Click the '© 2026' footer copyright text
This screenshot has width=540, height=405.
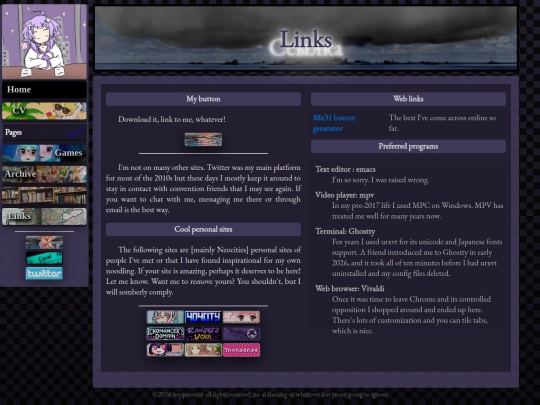pos(270,395)
